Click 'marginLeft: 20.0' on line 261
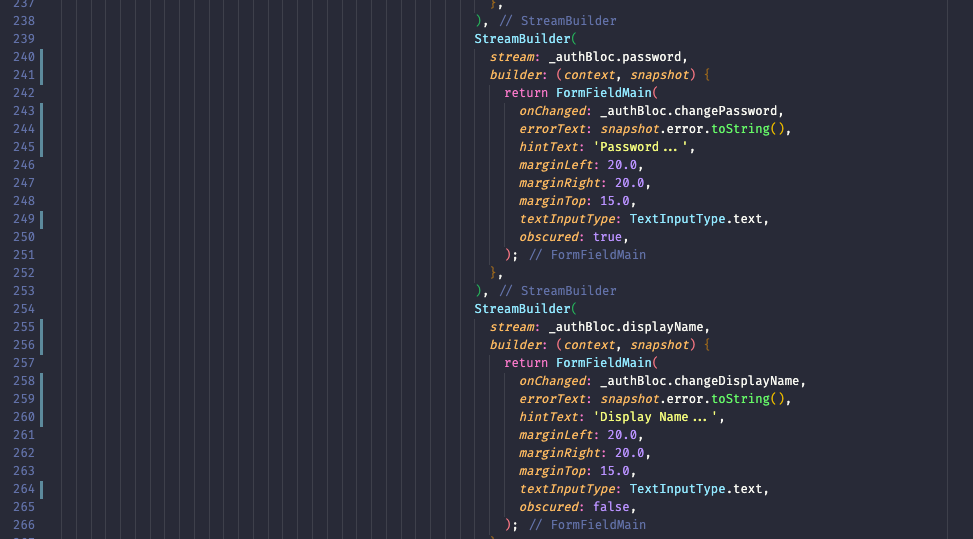Image resolution: width=973 pixels, height=539 pixels. (578, 434)
